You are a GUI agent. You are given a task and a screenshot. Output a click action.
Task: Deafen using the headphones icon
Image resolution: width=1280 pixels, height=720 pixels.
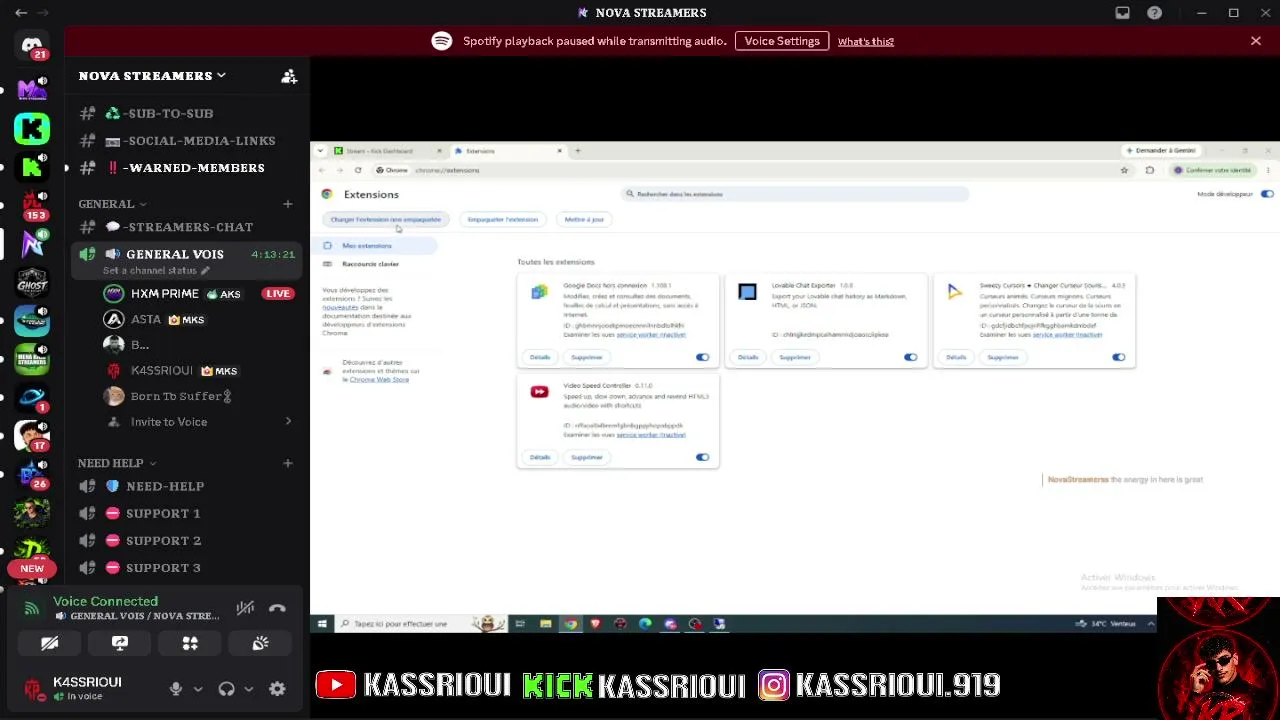[227, 688]
